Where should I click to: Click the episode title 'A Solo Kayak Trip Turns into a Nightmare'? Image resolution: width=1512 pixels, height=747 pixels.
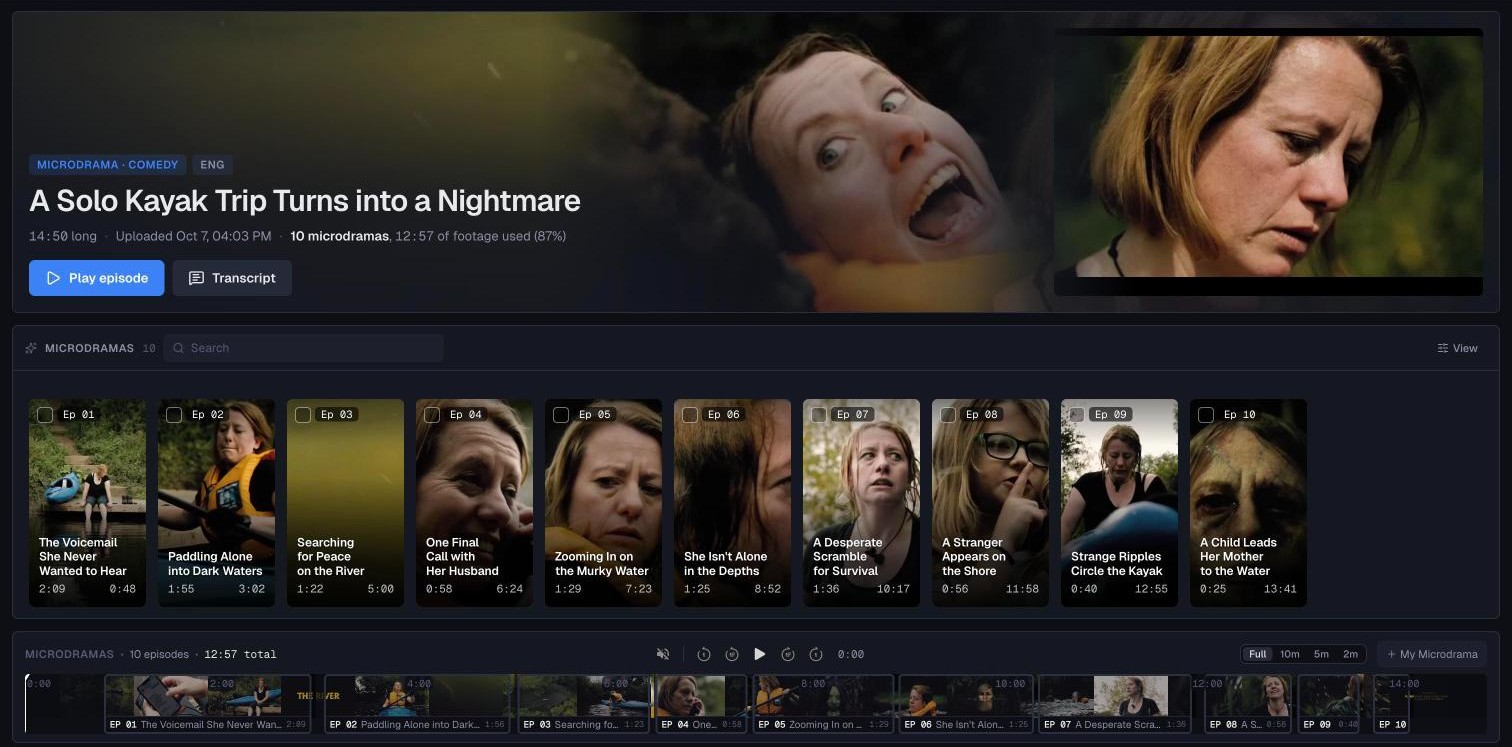tap(305, 200)
